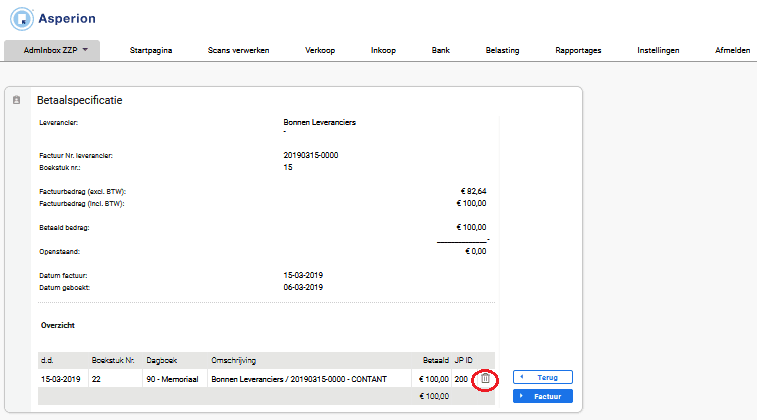Screen dimensions: 757x420
Task: Select Datum factuur value 15-03-2019
Action: point(303,275)
